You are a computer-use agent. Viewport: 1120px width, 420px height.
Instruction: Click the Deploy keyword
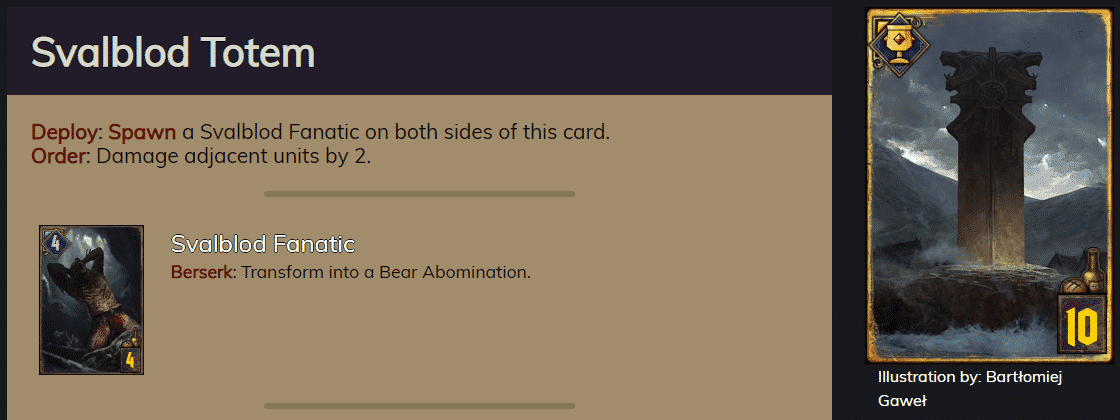coord(64,132)
